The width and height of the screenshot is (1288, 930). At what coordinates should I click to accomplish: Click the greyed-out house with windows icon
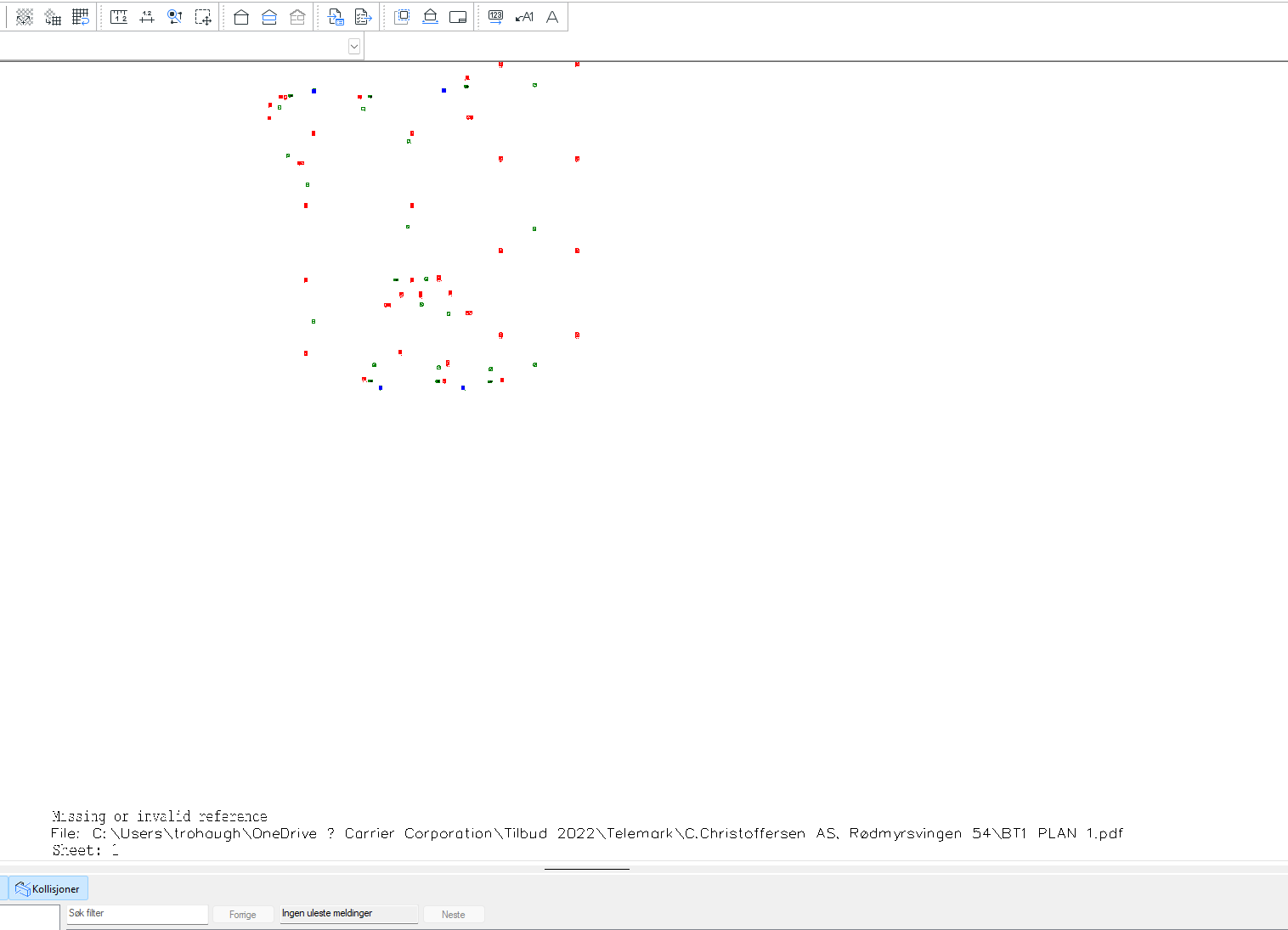click(x=297, y=17)
